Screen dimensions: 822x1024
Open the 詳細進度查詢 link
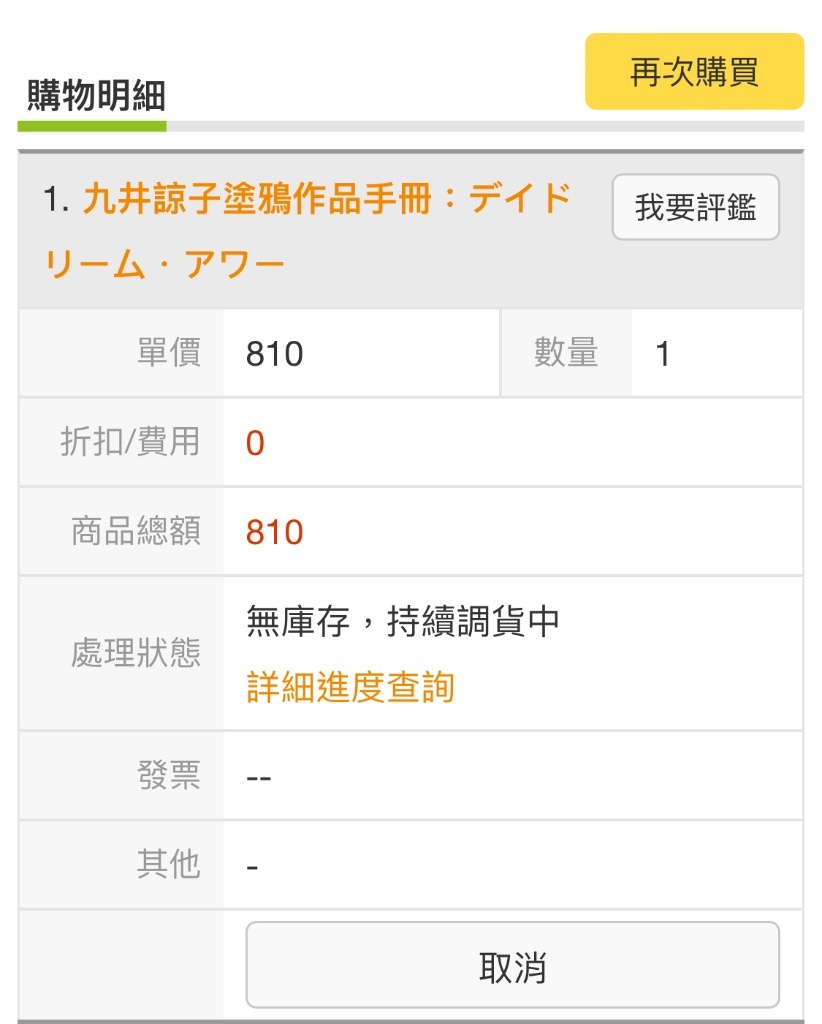point(350,687)
